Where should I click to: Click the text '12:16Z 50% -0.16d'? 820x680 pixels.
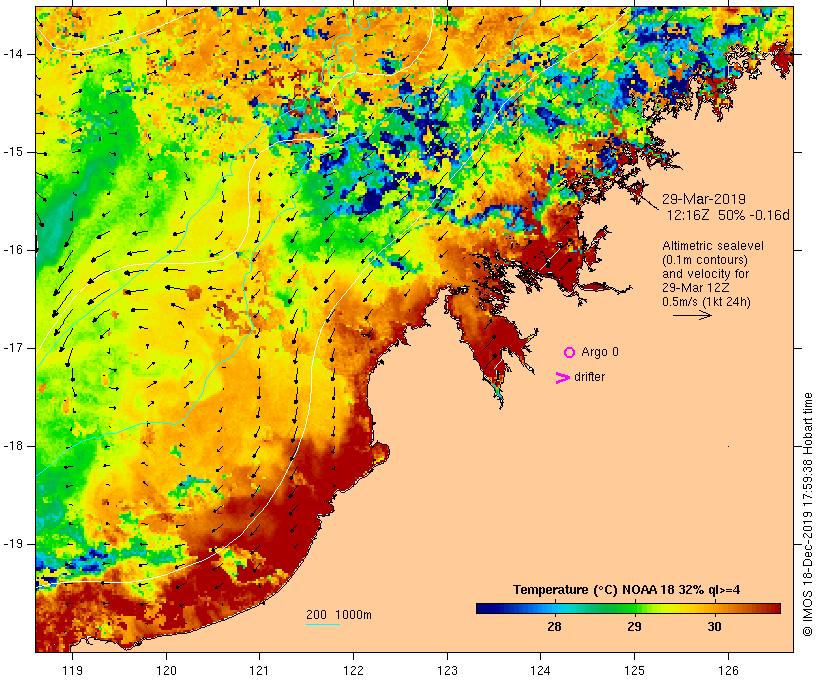(727, 215)
